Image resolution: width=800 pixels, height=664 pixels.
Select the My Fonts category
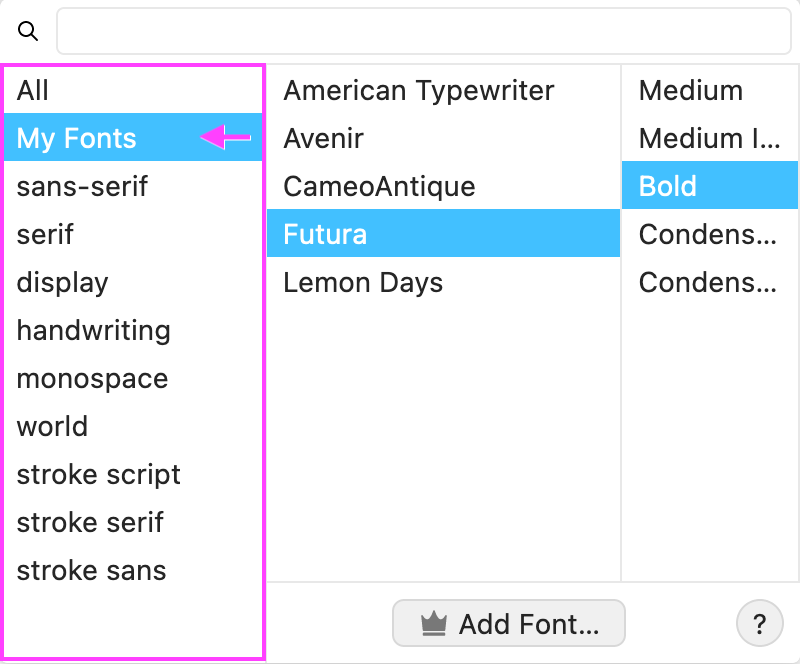point(77,139)
